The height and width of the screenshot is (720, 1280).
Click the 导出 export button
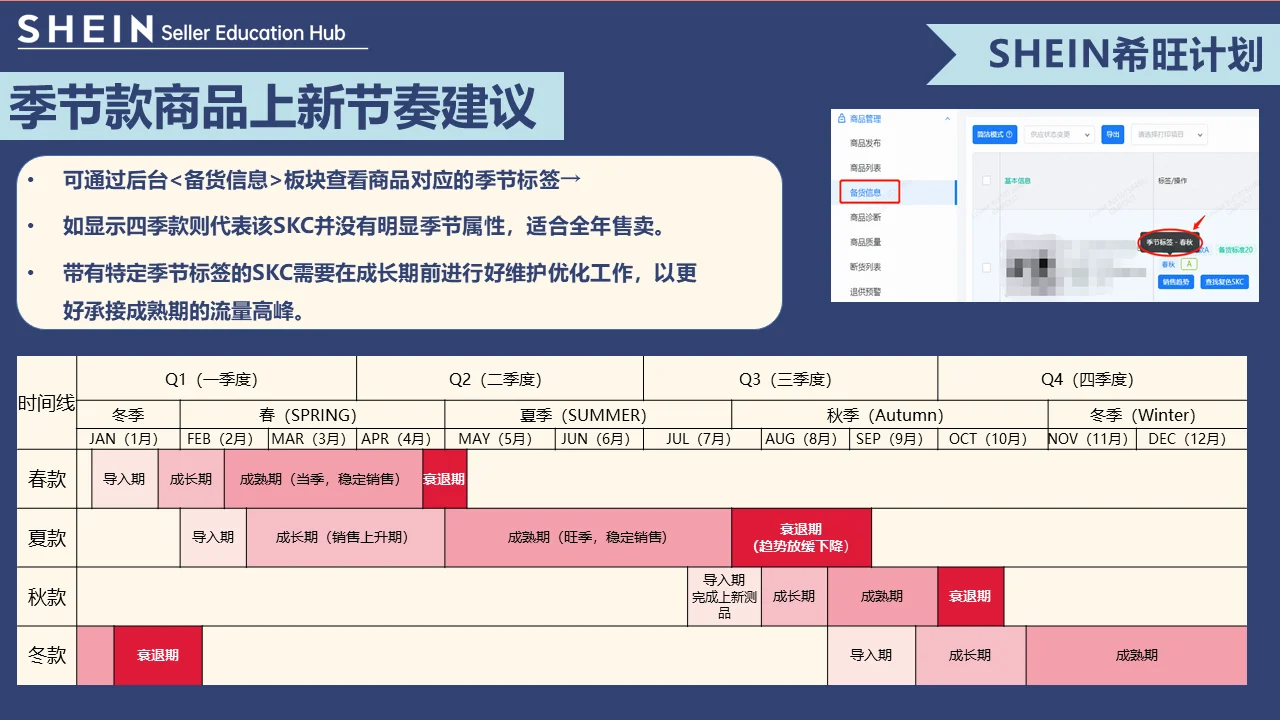[x=1113, y=135]
